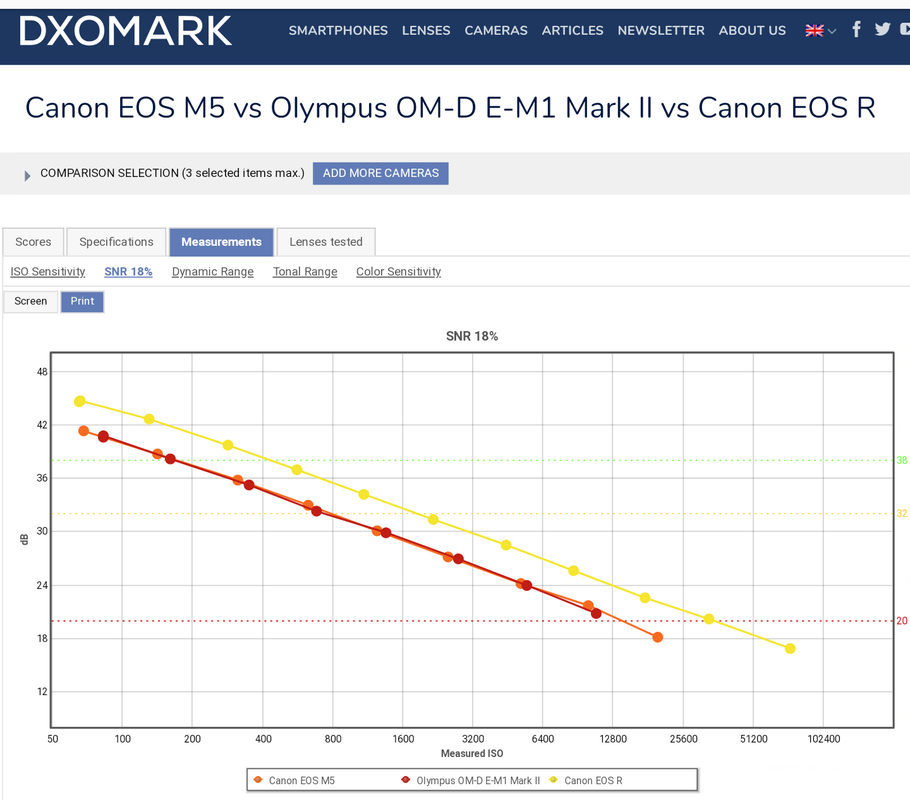
Task: Go to ARTICLES section
Action: point(573,30)
